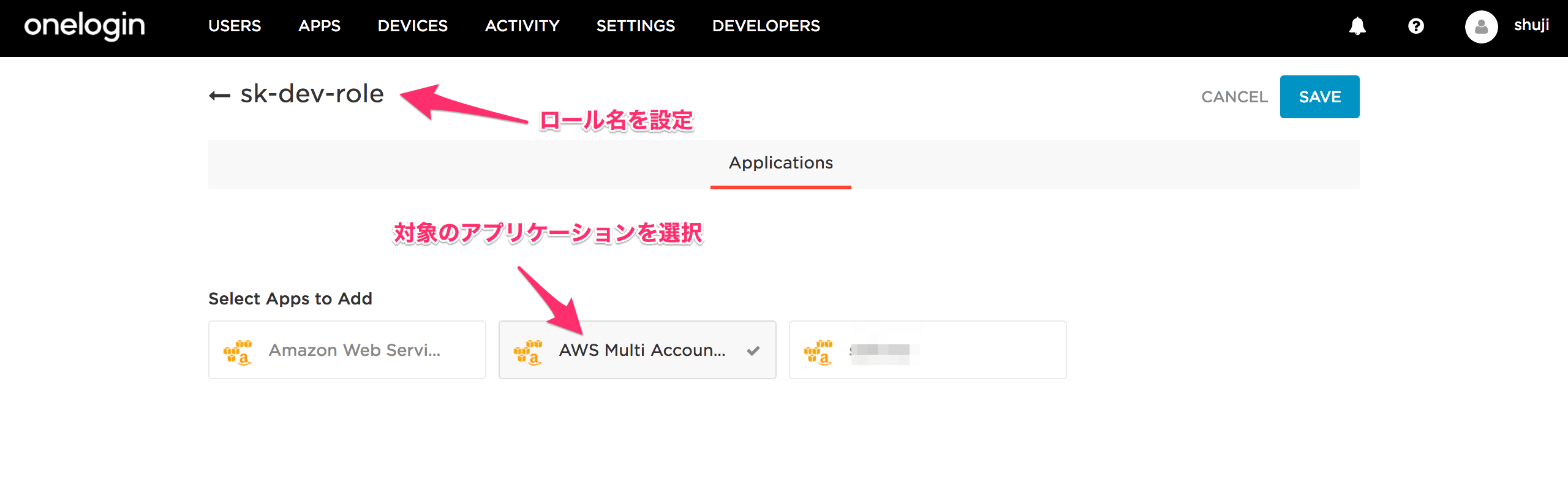Open the SETTINGS menu
The width and height of the screenshot is (1568, 484).
(636, 26)
